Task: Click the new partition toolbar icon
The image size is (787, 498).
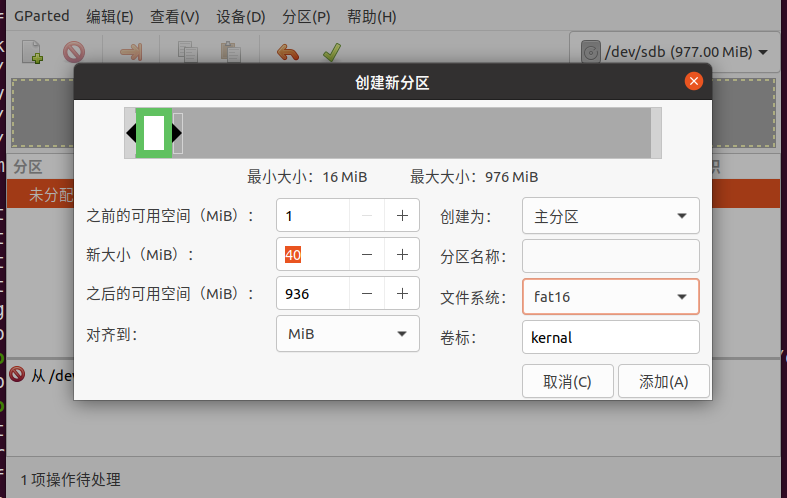Action: pos(33,52)
